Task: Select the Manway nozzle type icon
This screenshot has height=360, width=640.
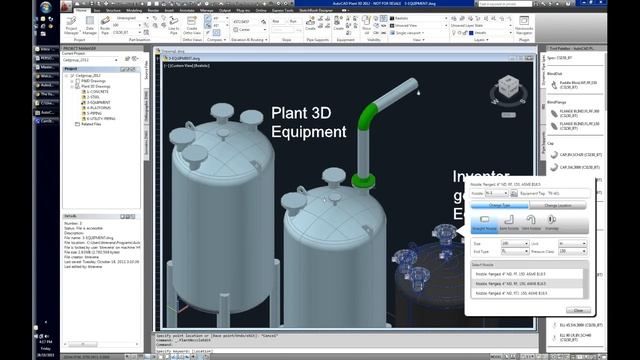Action: (551, 224)
